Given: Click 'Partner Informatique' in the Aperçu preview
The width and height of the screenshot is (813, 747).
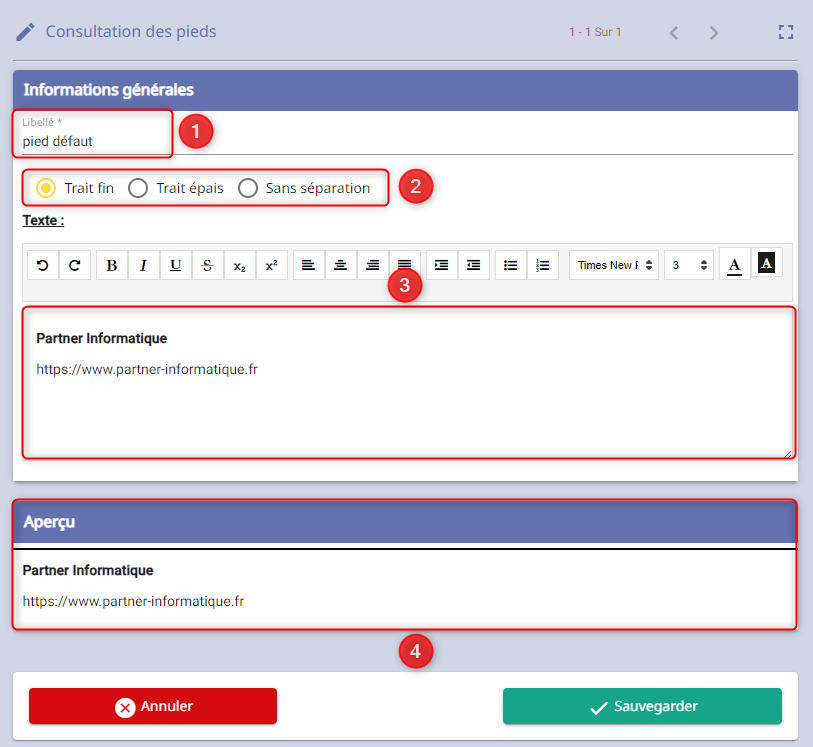Looking at the screenshot, I should (x=88, y=570).
